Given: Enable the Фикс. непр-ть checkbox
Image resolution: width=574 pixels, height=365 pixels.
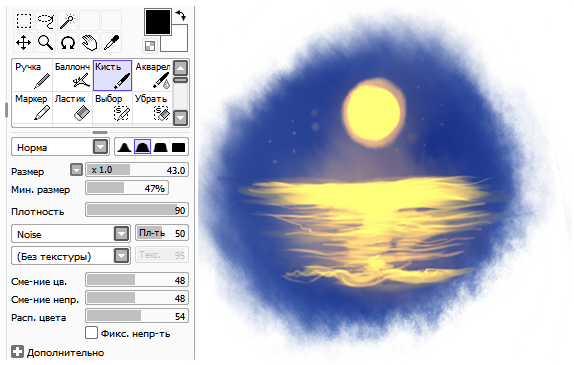Looking at the screenshot, I should pos(91,333).
